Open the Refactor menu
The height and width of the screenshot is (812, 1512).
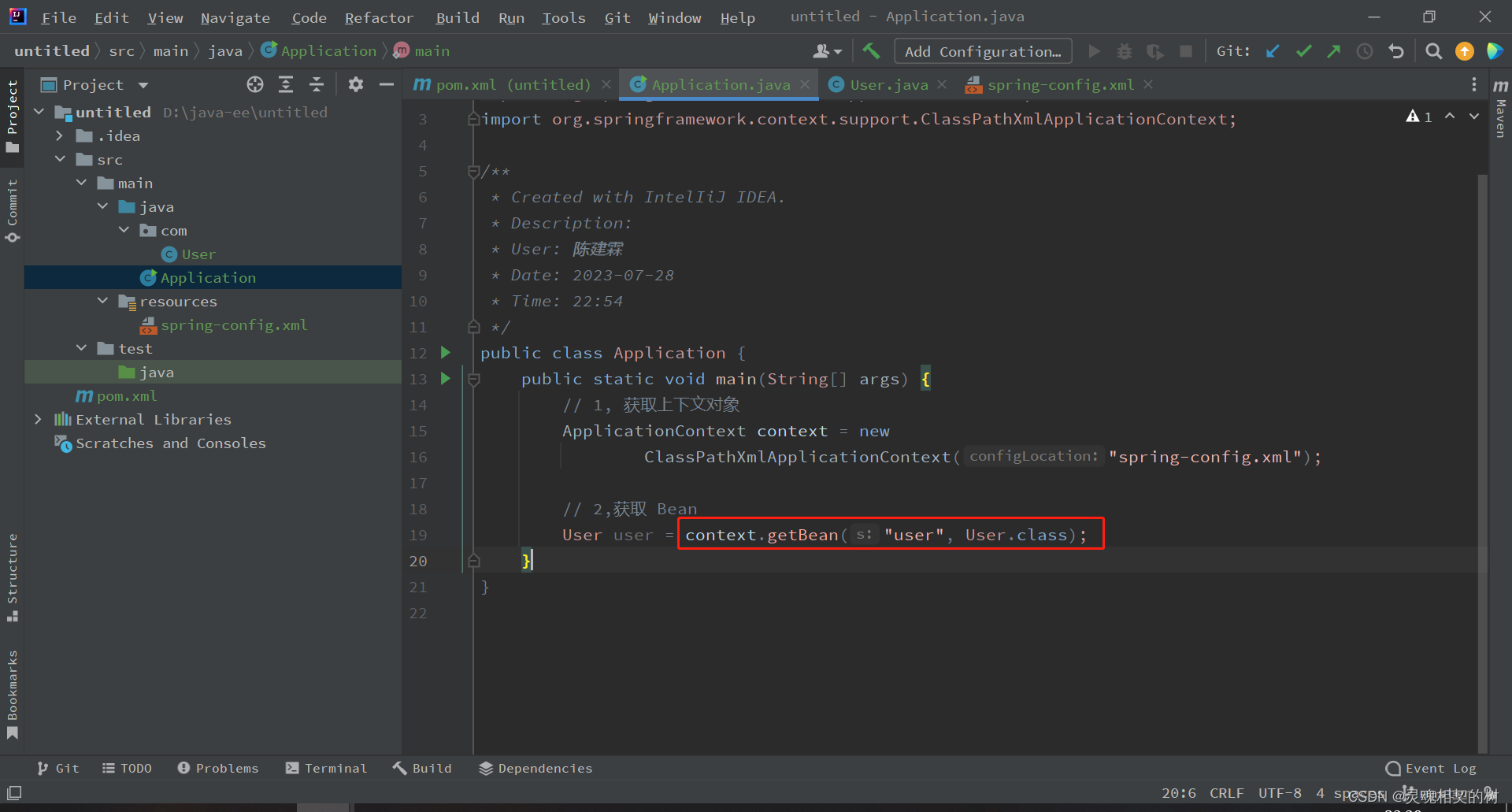coord(379,17)
